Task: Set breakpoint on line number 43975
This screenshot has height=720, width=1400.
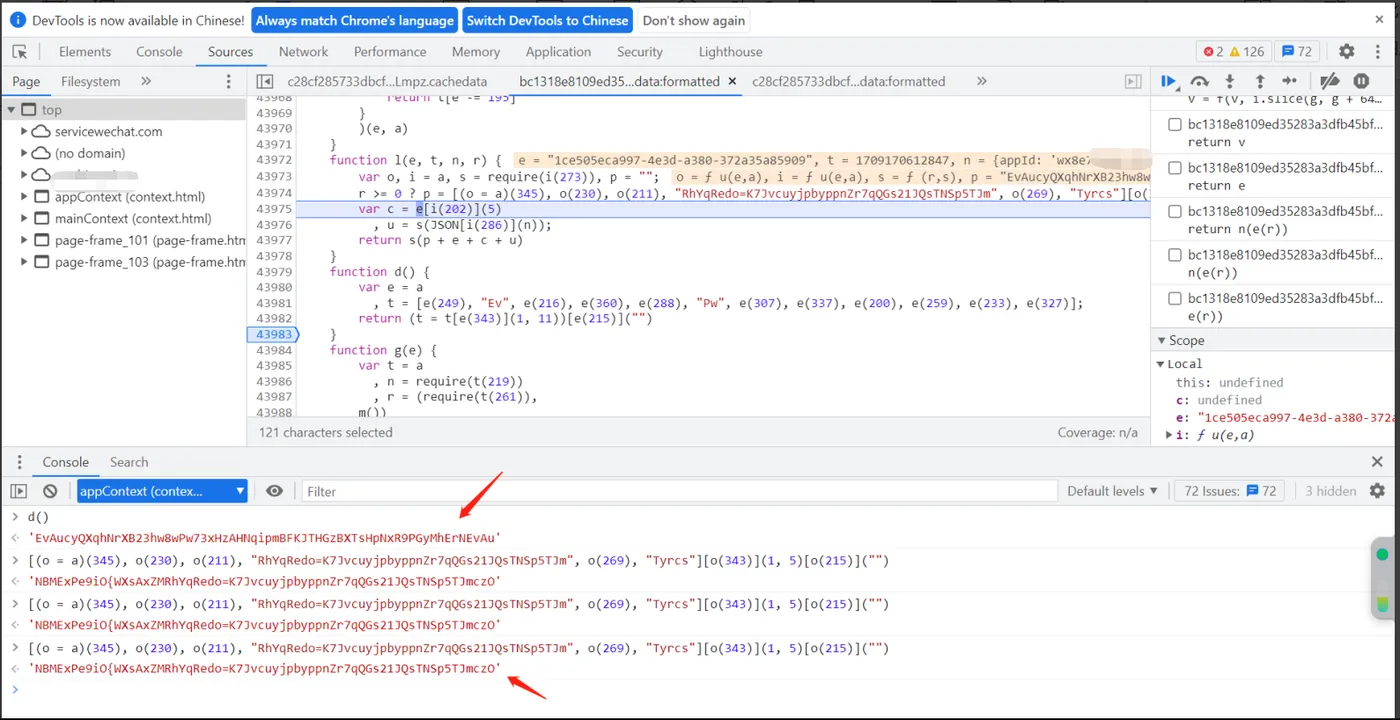Action: [274, 209]
